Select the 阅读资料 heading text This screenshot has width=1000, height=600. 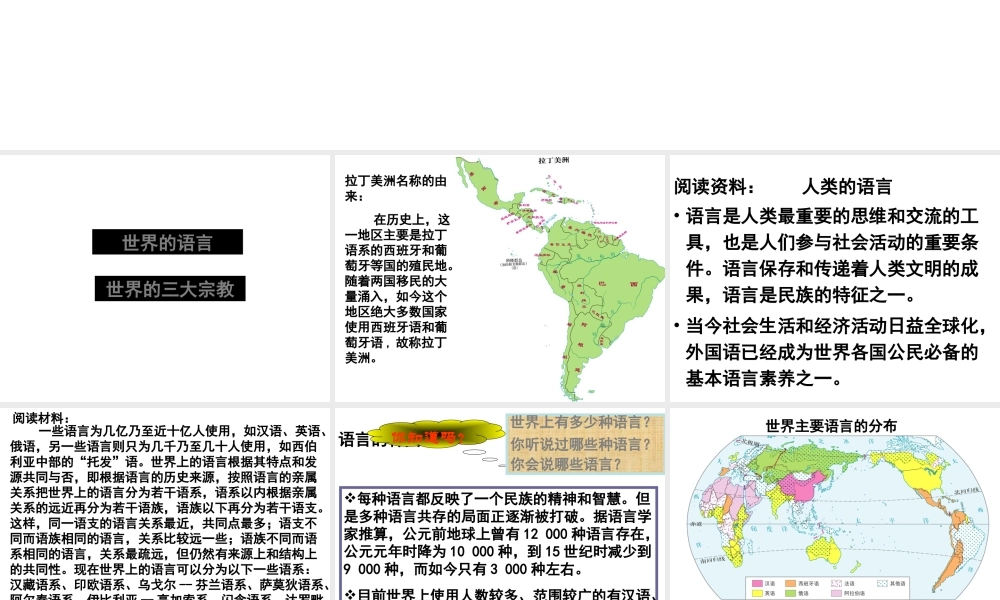coord(714,187)
